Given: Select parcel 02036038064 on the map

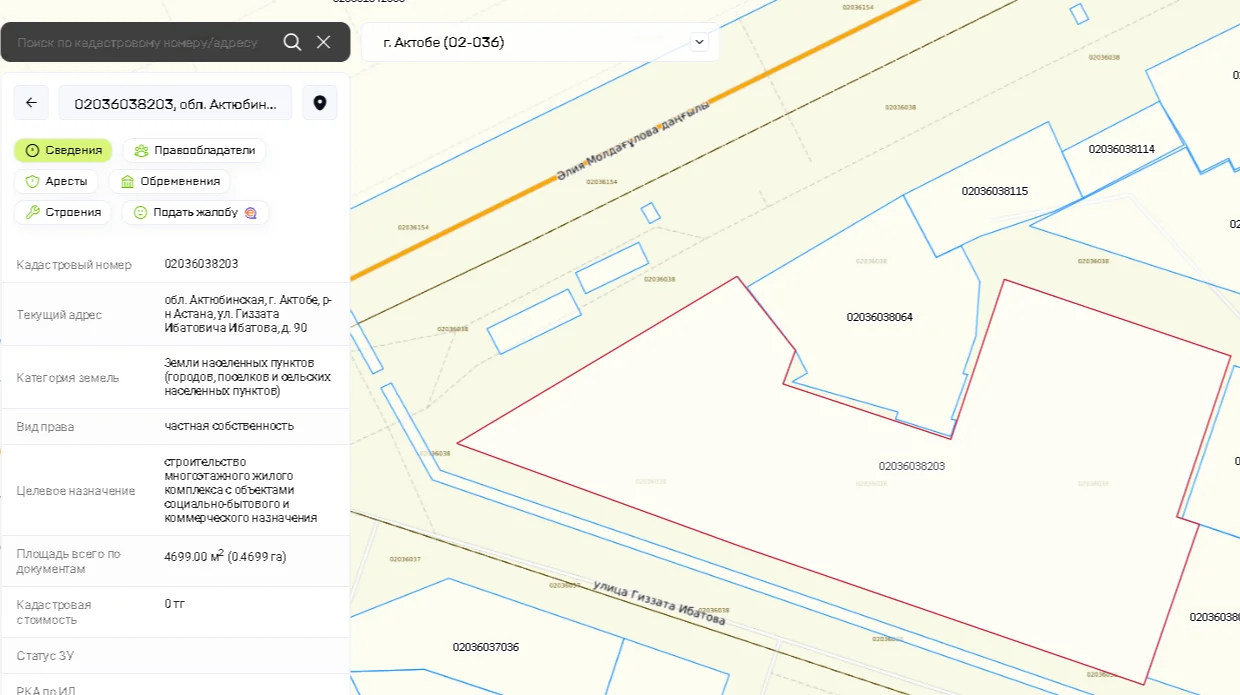Looking at the screenshot, I should click(x=879, y=317).
